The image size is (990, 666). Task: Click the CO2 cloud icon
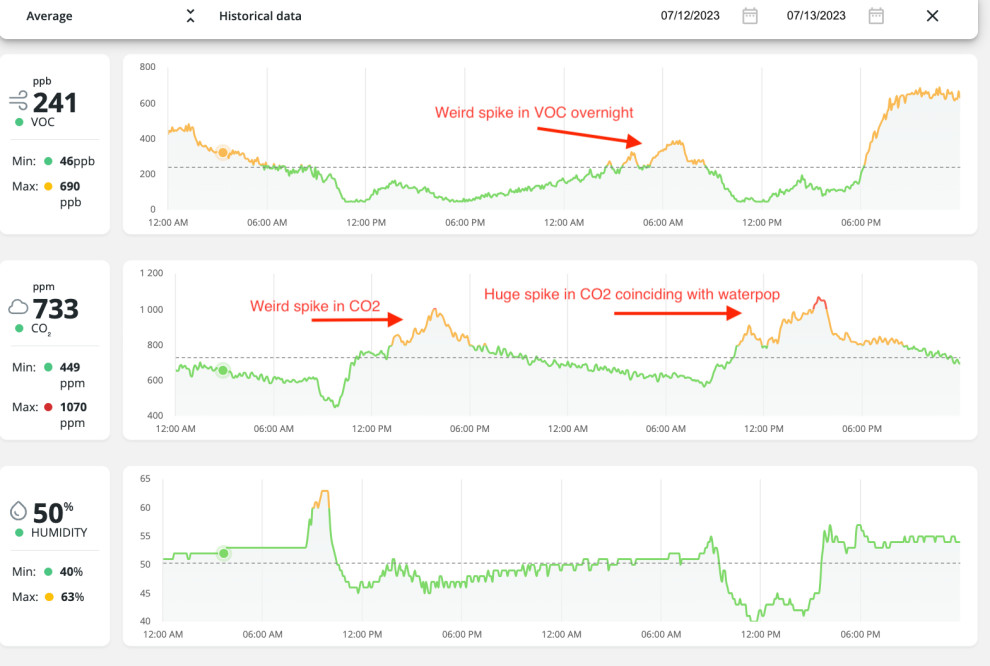click(x=19, y=307)
